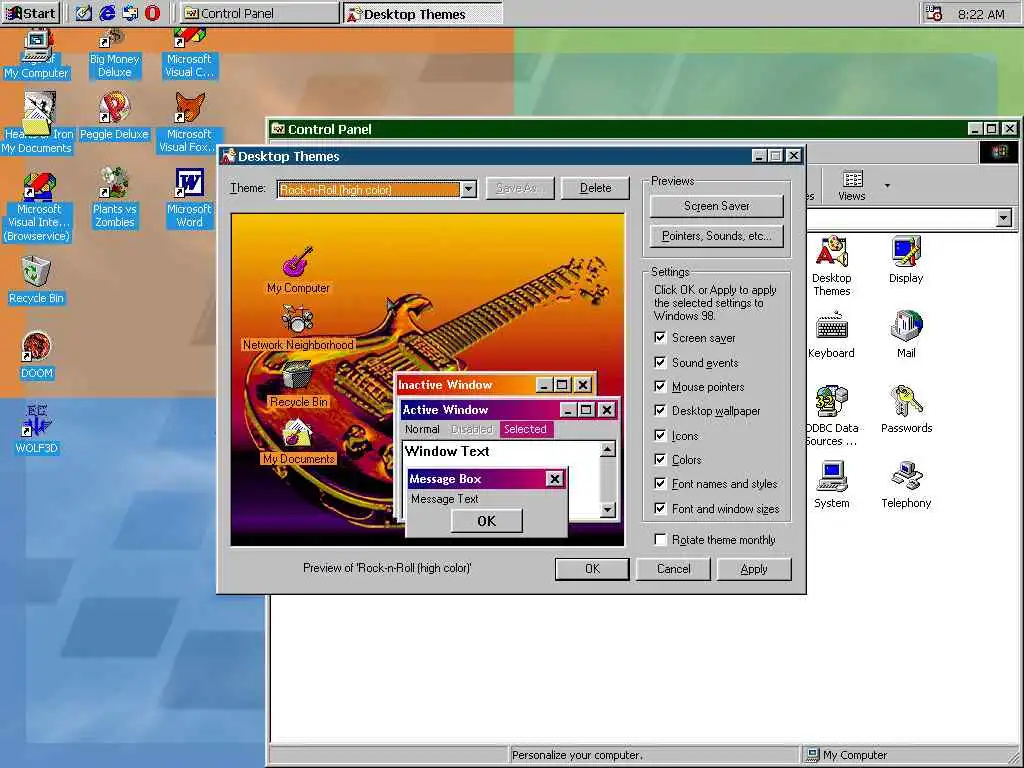
Task: Click the Telephony icon in Control Panel
Action: click(x=906, y=485)
